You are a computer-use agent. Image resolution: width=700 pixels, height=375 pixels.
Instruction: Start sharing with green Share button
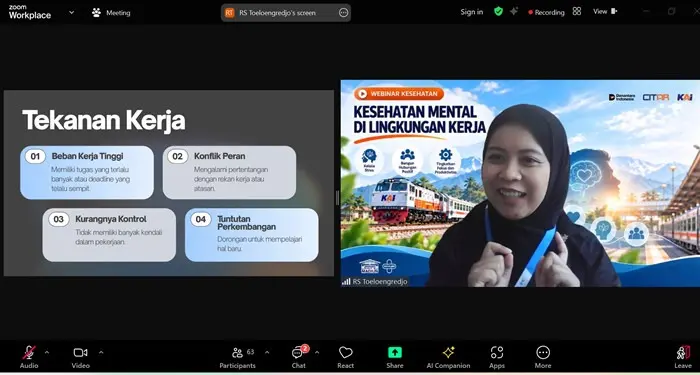(x=395, y=358)
